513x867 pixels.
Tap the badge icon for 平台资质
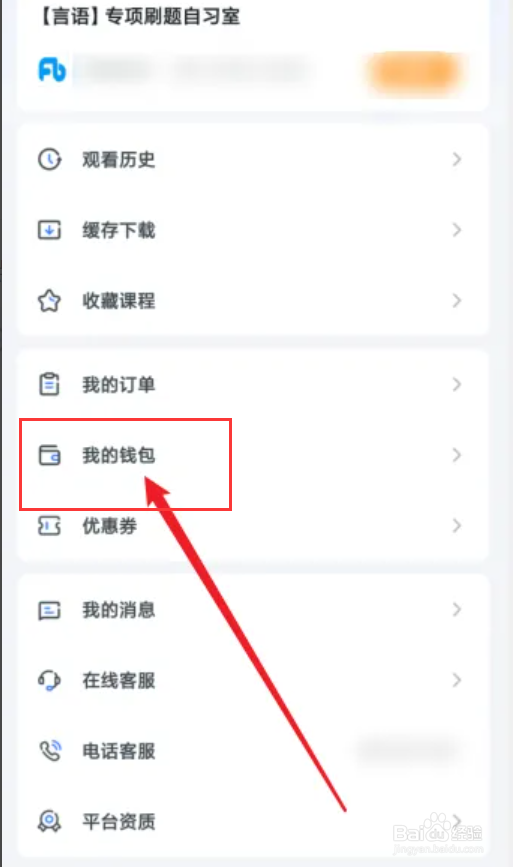[x=49, y=821]
